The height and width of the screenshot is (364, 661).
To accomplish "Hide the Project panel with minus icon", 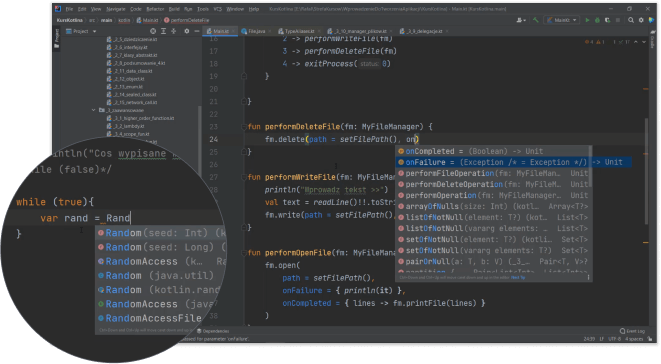I will (196, 31).
